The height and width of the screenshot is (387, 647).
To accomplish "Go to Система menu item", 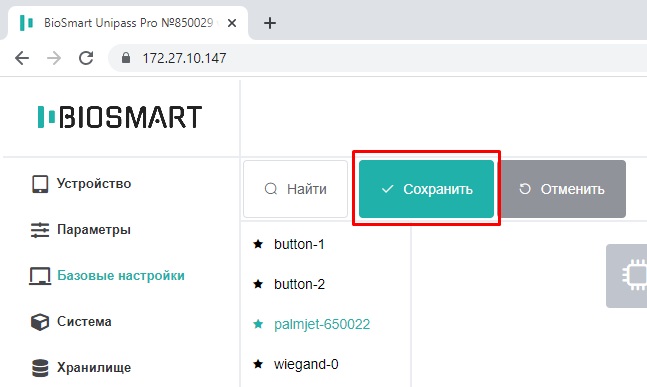I will click(x=71, y=322).
